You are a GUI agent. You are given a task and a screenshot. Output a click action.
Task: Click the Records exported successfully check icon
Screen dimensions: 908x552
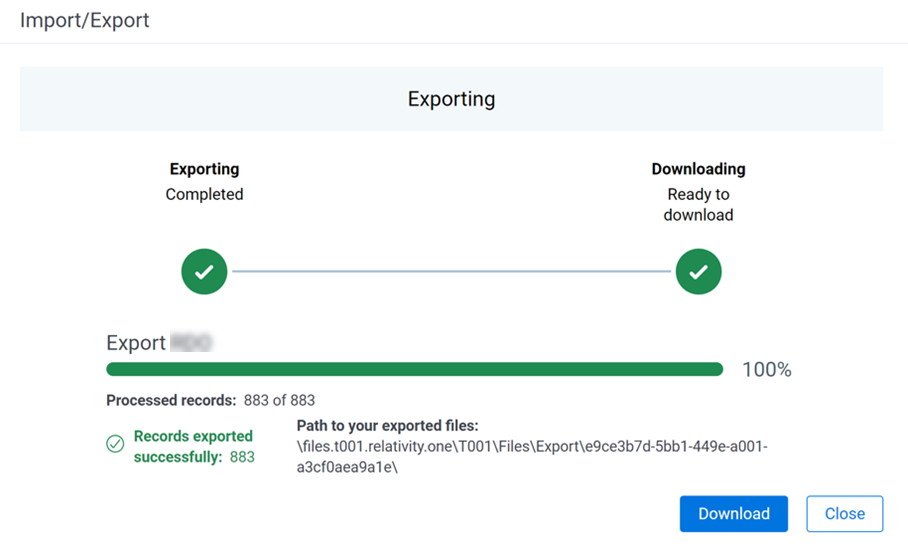coord(115,444)
